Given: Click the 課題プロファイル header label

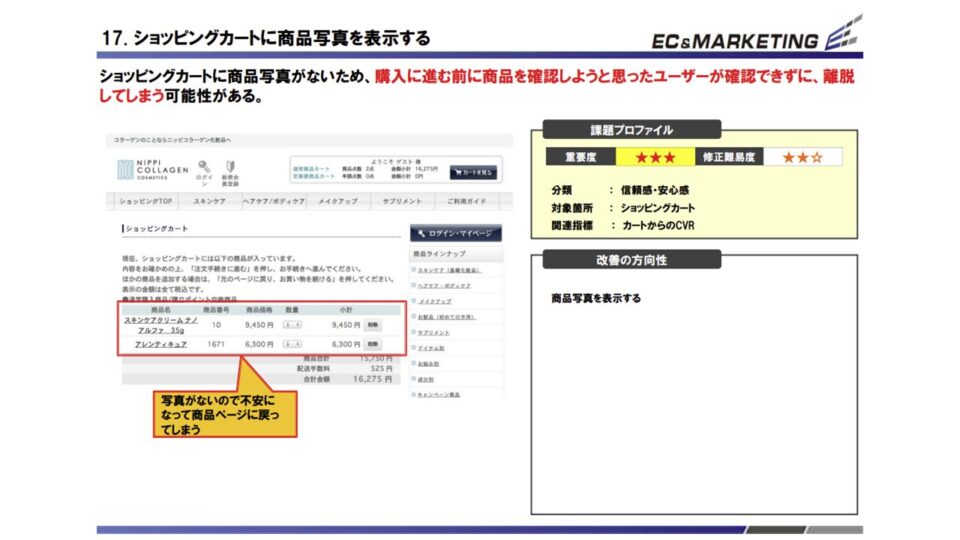Looking at the screenshot, I should (x=632, y=130).
